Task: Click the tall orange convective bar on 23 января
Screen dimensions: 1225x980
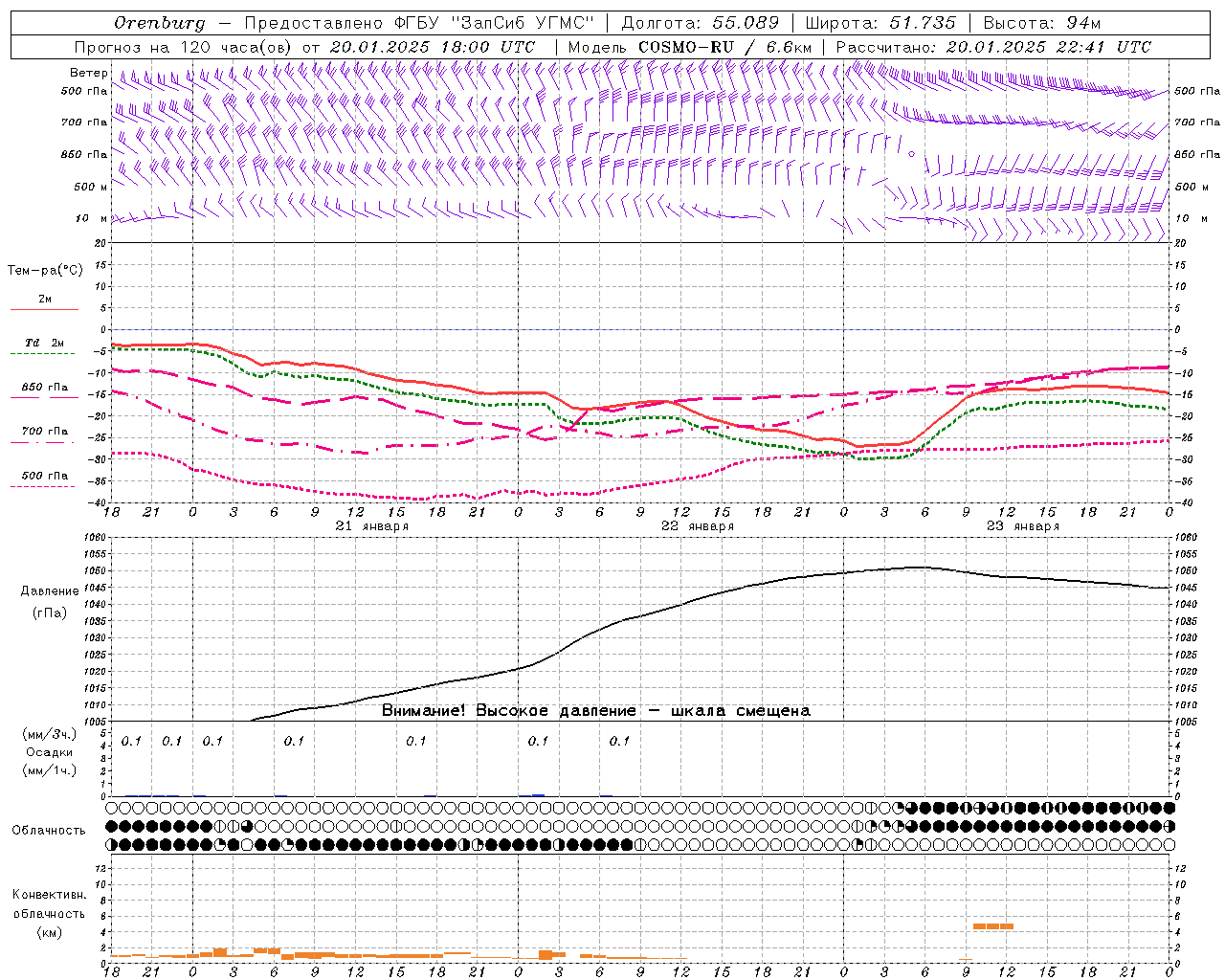Action: (993, 926)
